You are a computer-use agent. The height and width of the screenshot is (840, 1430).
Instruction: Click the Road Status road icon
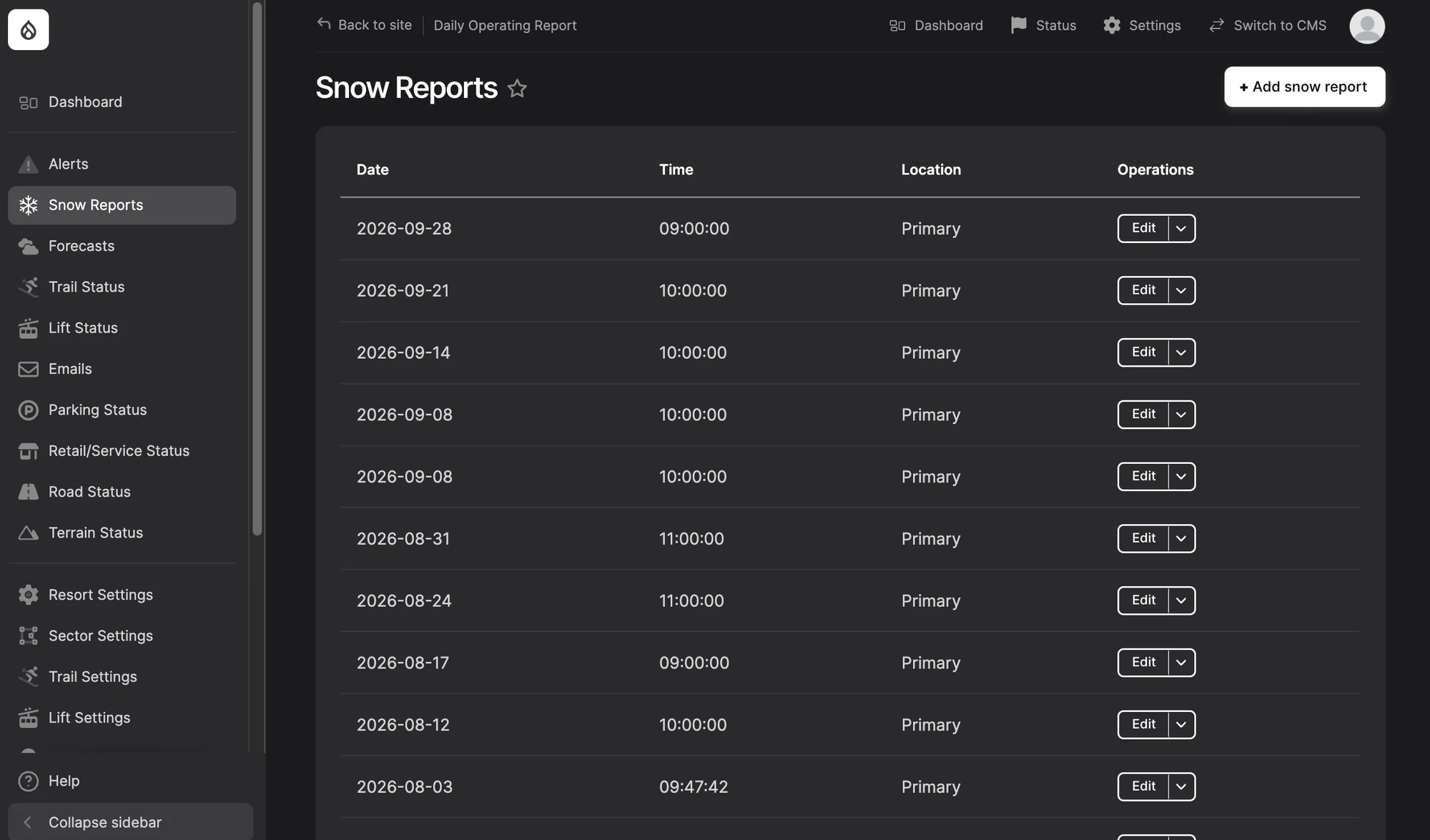(x=28, y=492)
